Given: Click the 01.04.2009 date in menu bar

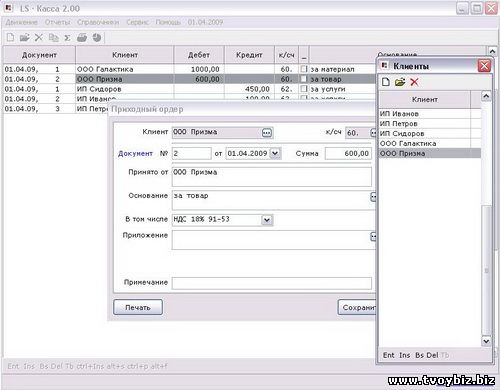Looking at the screenshot, I should tap(205, 22).
